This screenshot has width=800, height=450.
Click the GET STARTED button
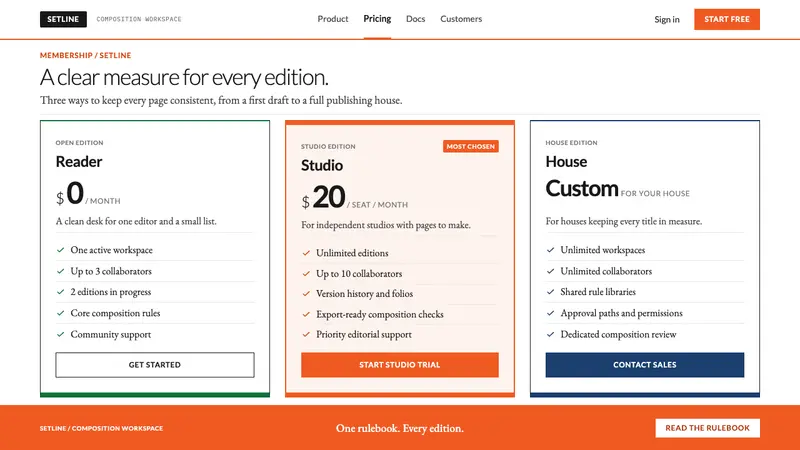pos(155,365)
